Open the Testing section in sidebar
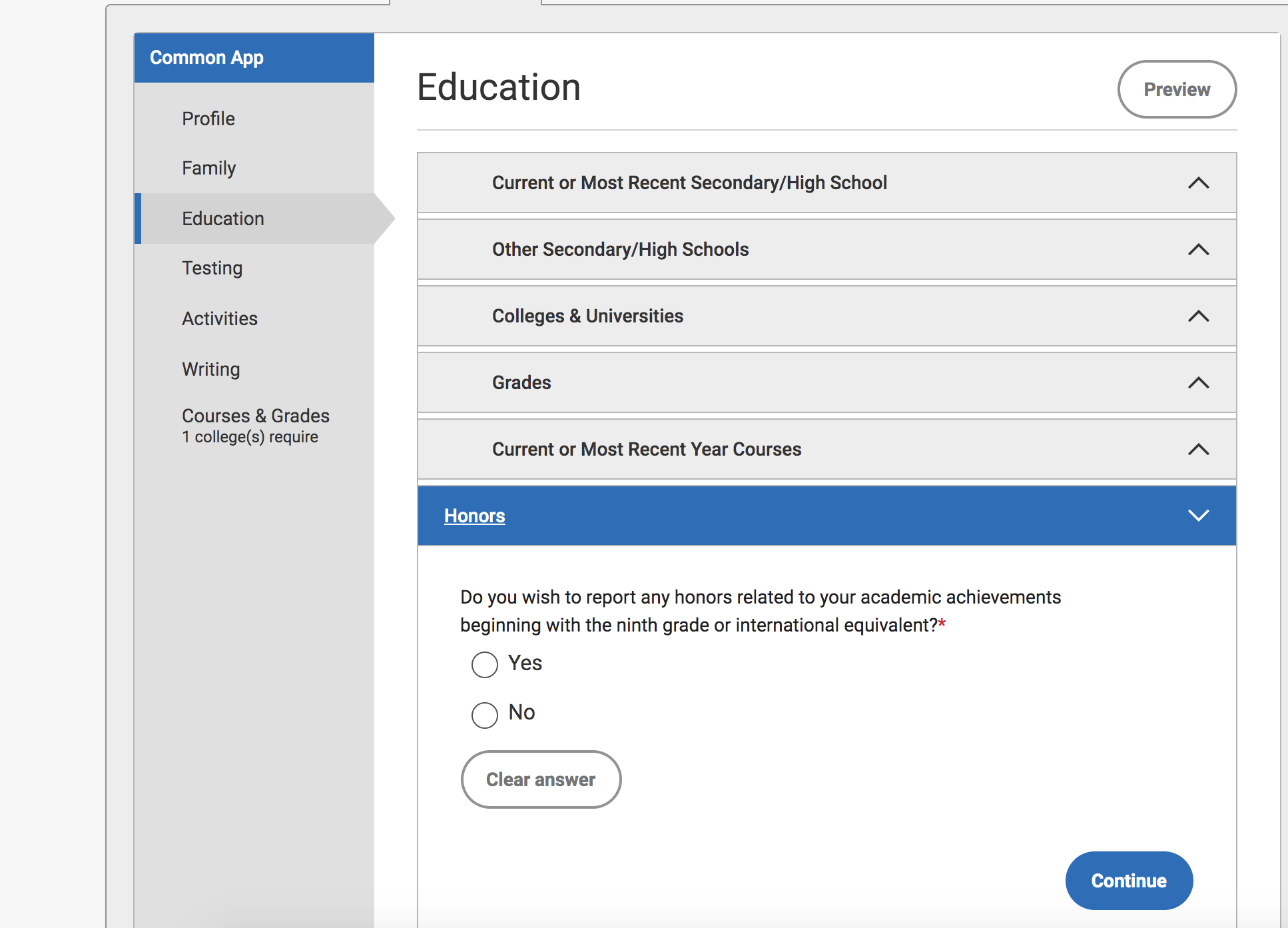Image resolution: width=1288 pixels, height=928 pixels. pos(212,268)
